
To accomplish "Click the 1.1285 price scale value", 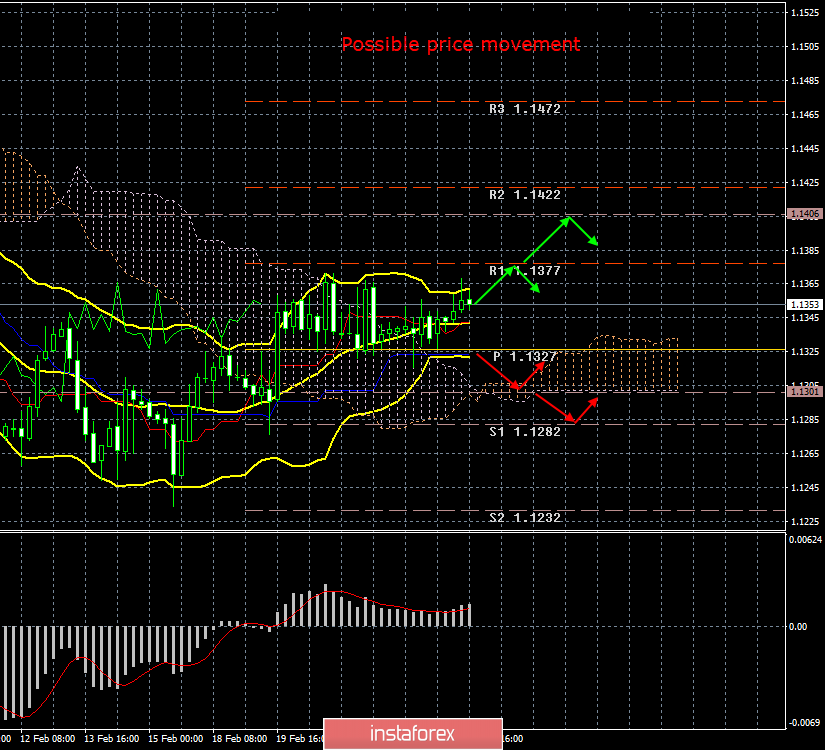I will click(x=805, y=420).
